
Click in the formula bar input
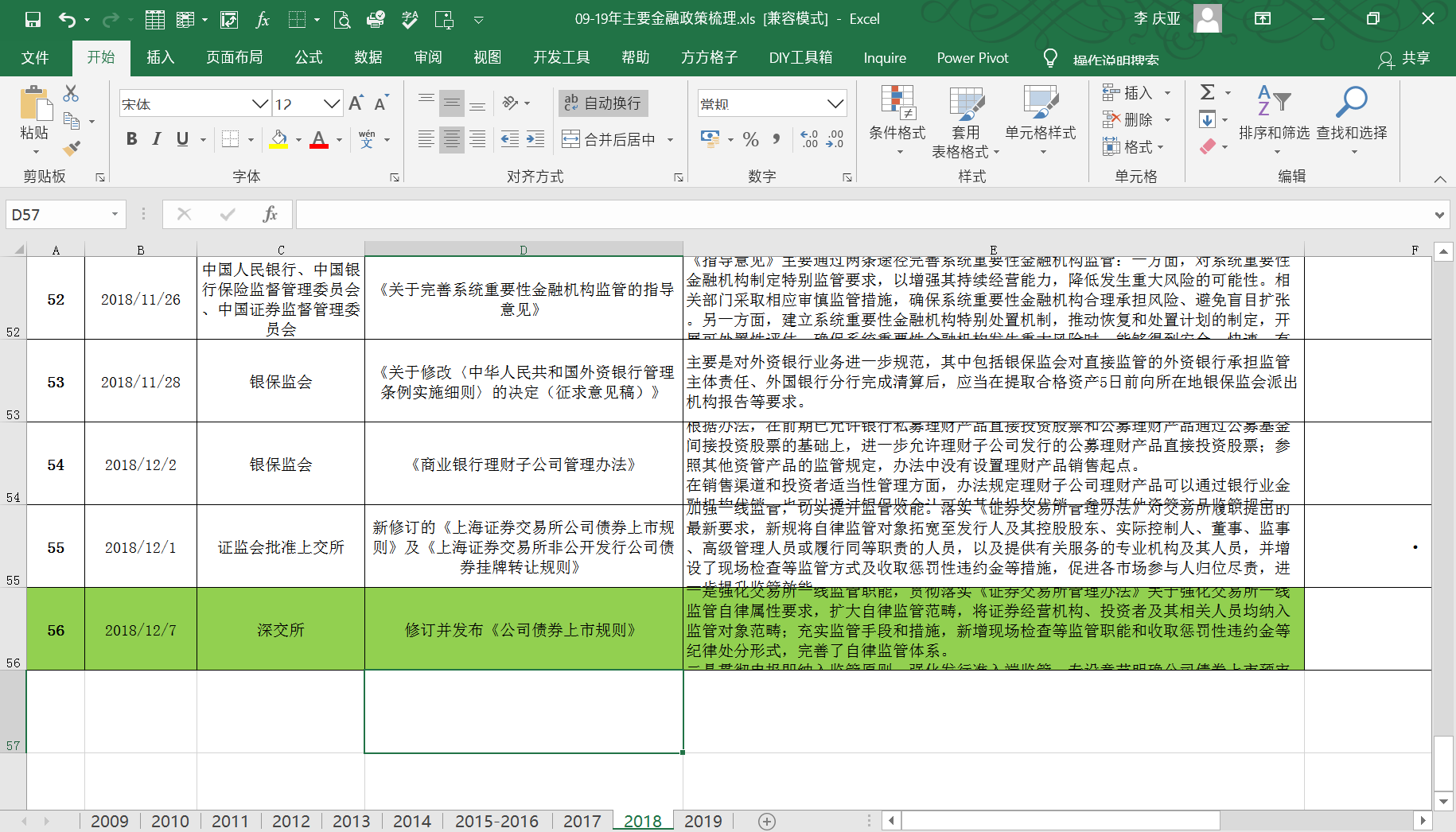click(864, 214)
